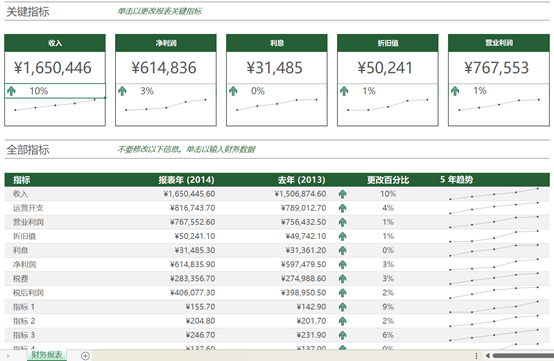Select the 税后利润 row label
The height and width of the screenshot is (361, 554).
point(28,293)
